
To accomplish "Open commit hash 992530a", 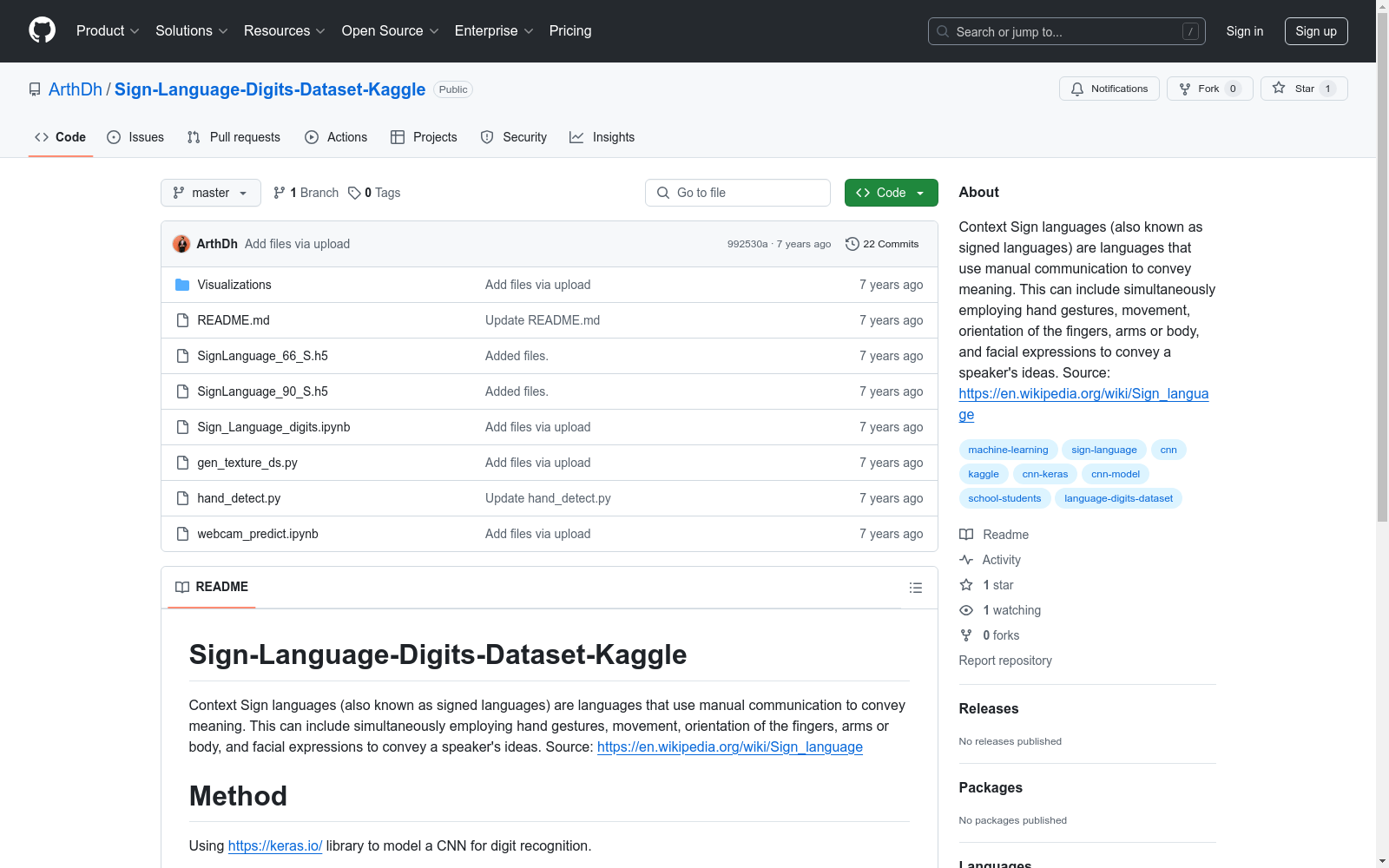I will (x=747, y=244).
